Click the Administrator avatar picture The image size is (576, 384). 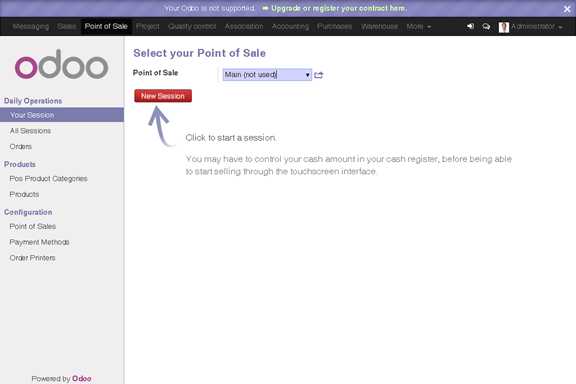[x=504, y=27]
